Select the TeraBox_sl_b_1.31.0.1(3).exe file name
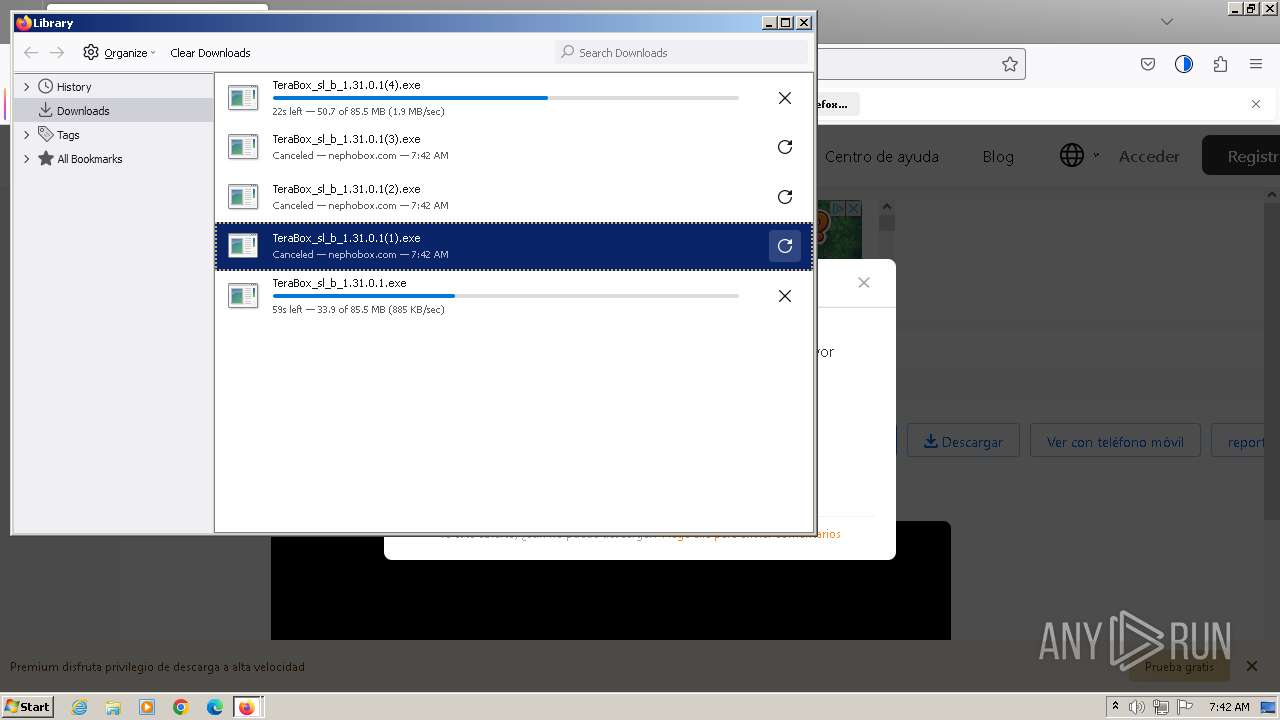Screen dimensions: 1280x720 [346, 139]
